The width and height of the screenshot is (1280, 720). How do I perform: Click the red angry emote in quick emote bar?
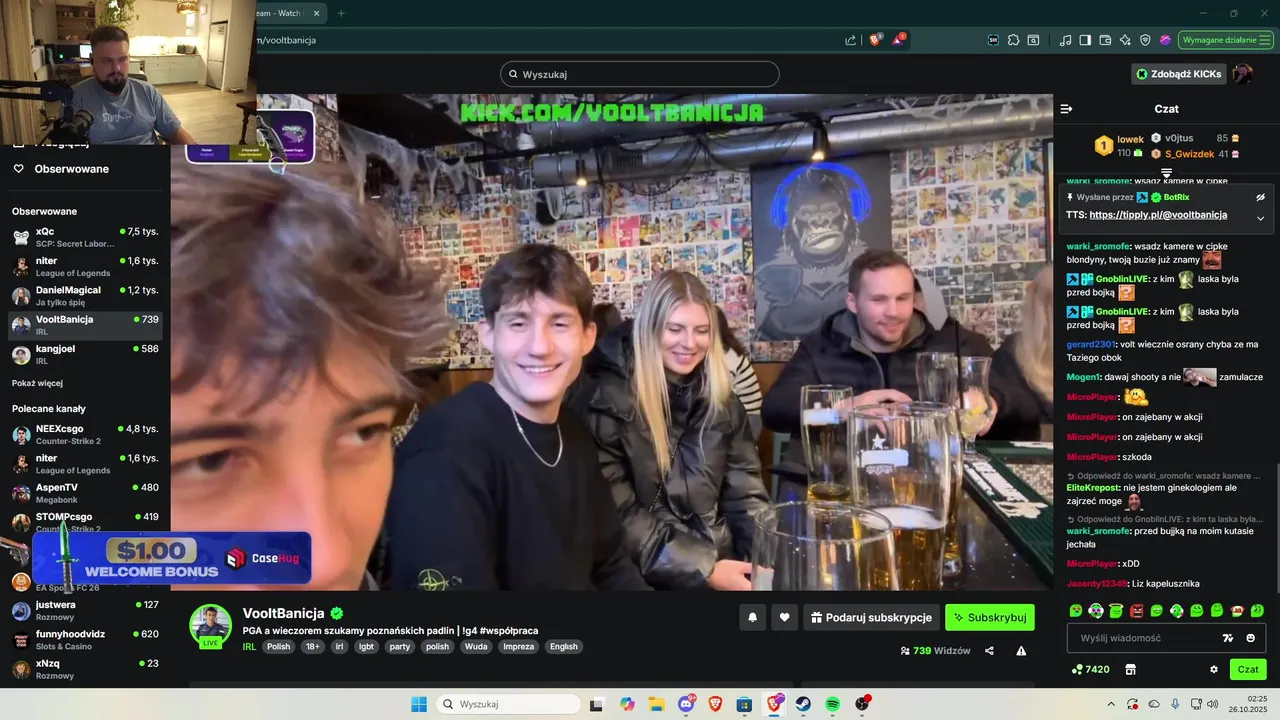(x=1136, y=610)
